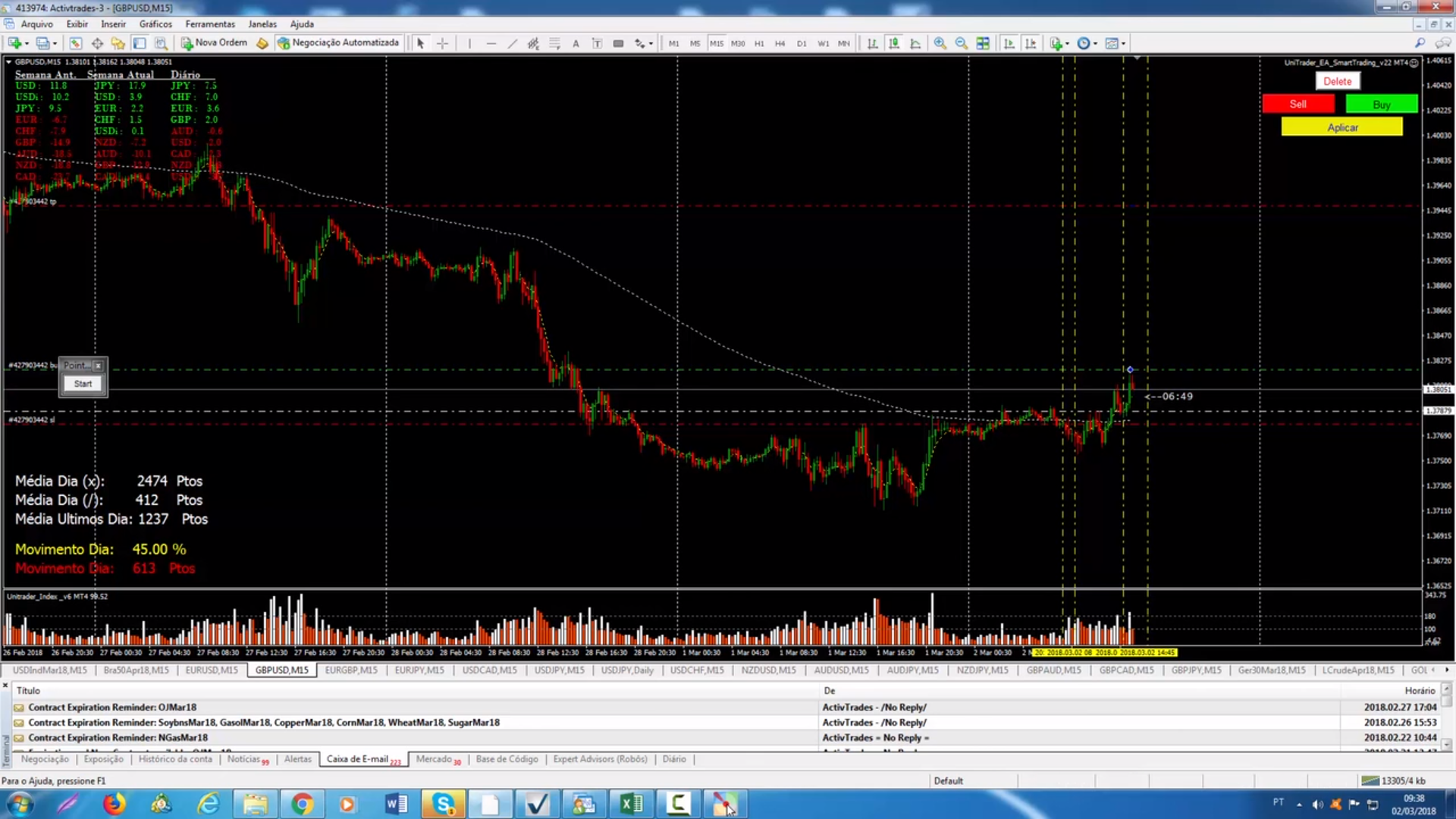The width and height of the screenshot is (1456, 819).
Task: Switch chart to candlesticks type
Action: [x=894, y=43]
